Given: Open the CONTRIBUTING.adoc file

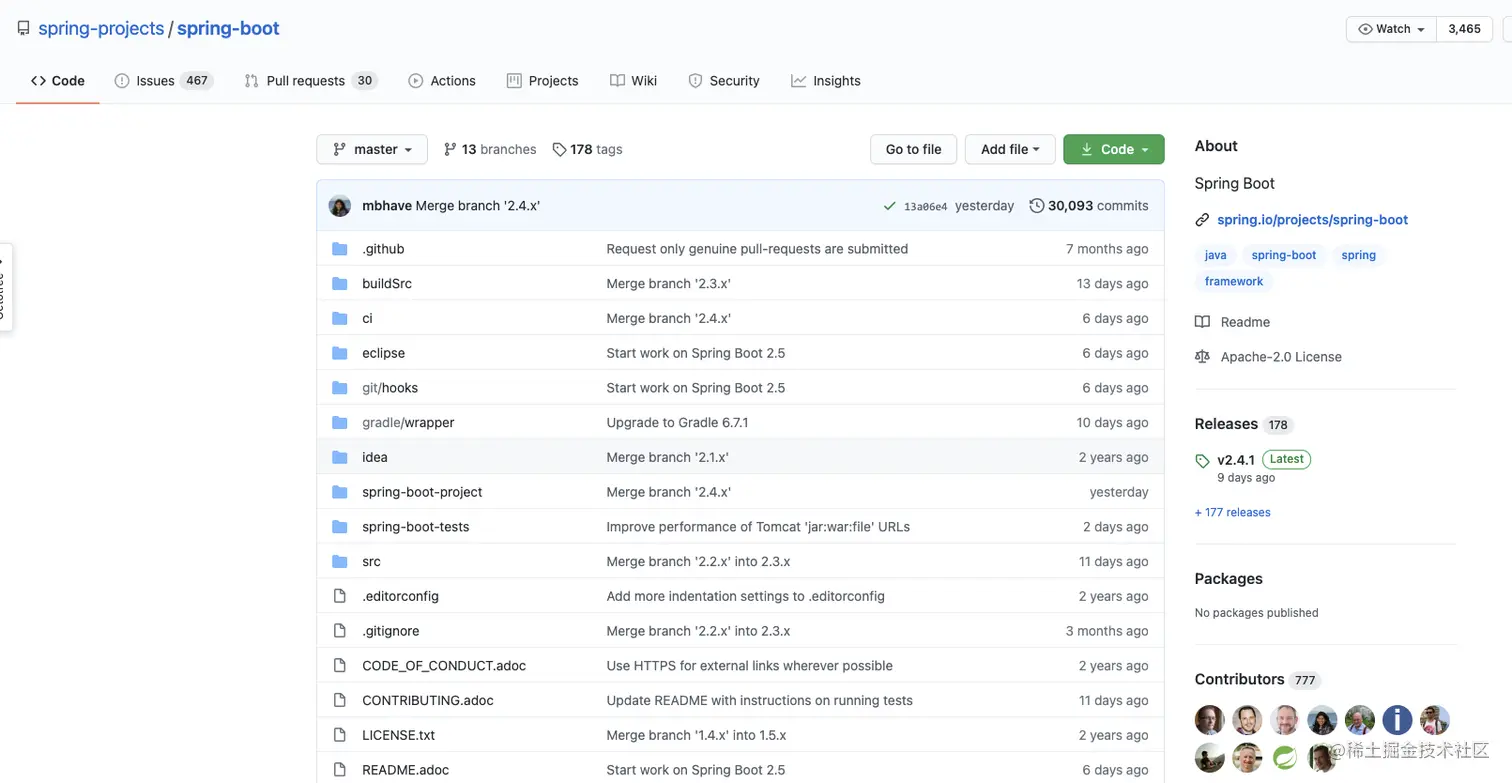Looking at the screenshot, I should (428, 701).
